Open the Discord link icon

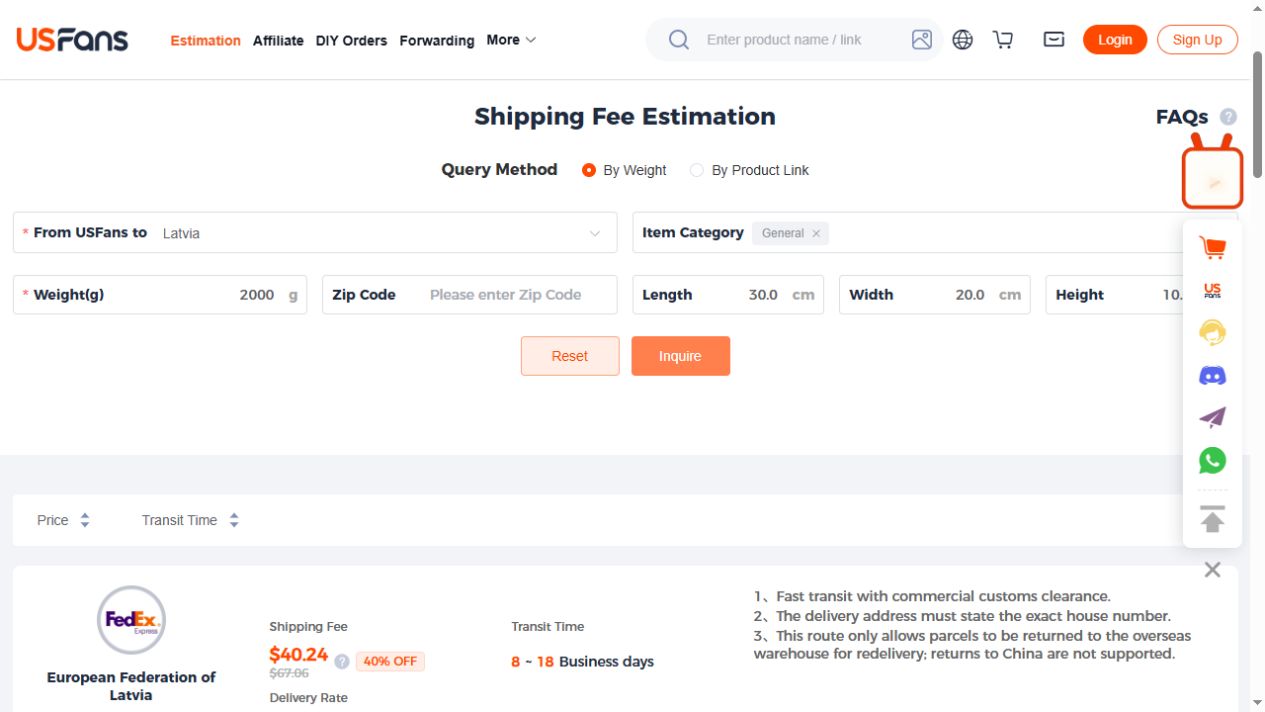tap(1212, 376)
